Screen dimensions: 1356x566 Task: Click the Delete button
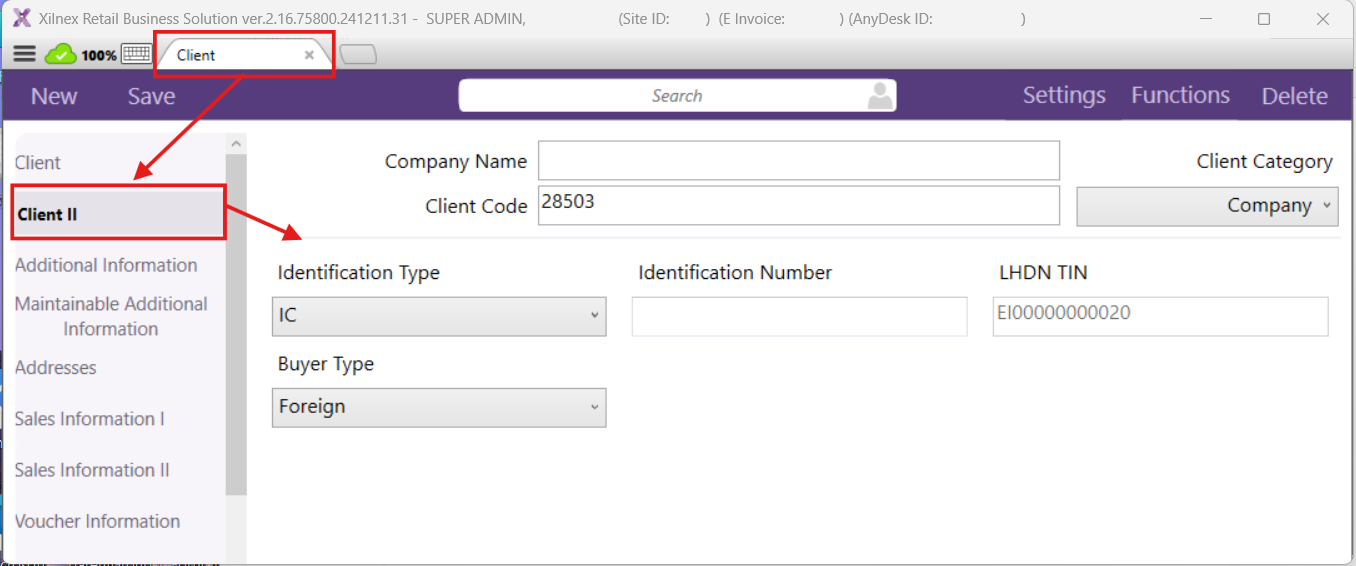(x=1294, y=97)
